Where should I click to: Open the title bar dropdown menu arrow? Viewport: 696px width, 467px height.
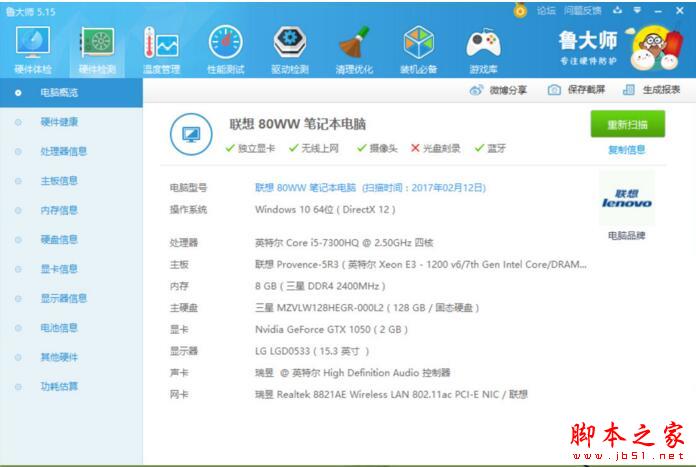(637, 10)
